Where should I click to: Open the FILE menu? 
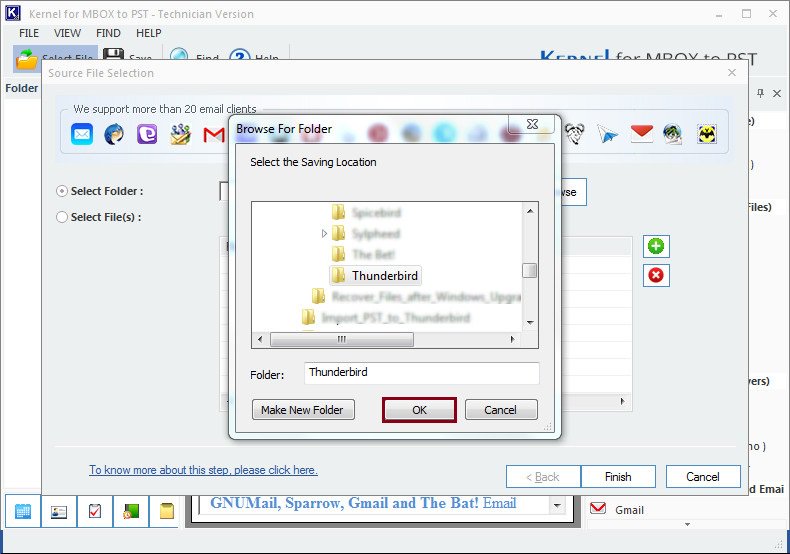pos(29,33)
